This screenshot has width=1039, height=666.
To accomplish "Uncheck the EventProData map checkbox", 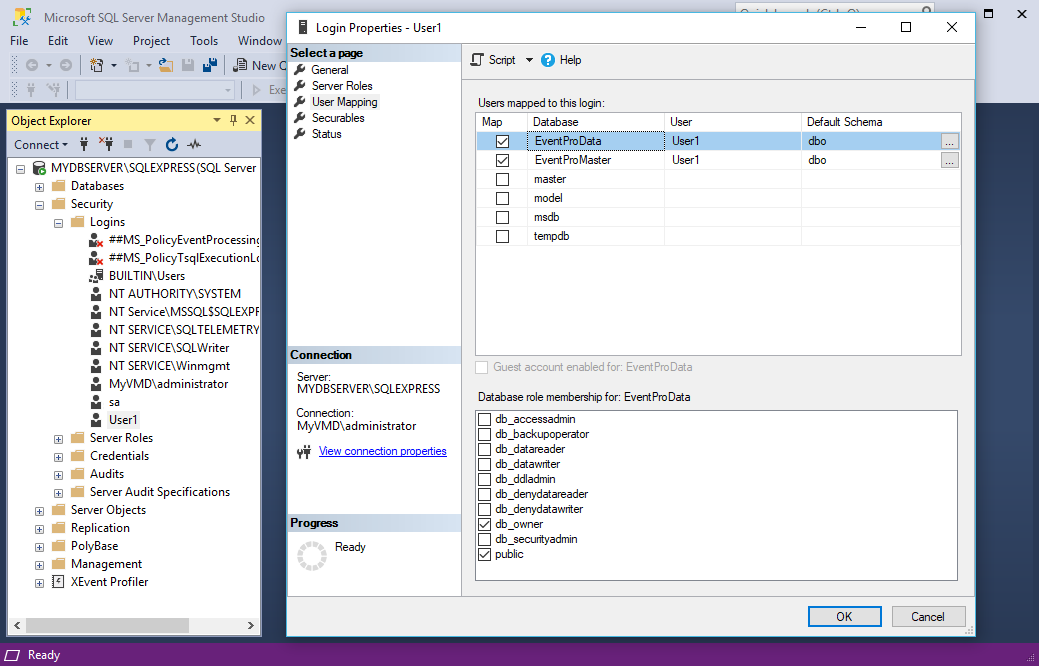I will (502, 141).
